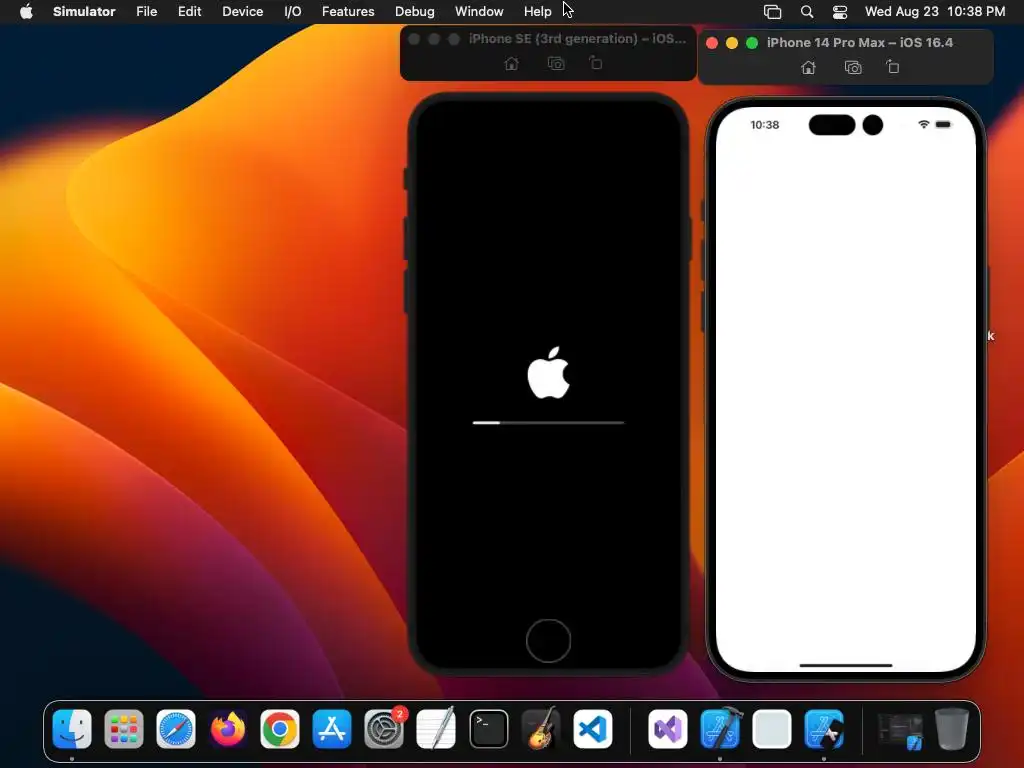Open Visual Studio Code from the Dock
Image resolution: width=1024 pixels, height=768 pixels.
(593, 728)
